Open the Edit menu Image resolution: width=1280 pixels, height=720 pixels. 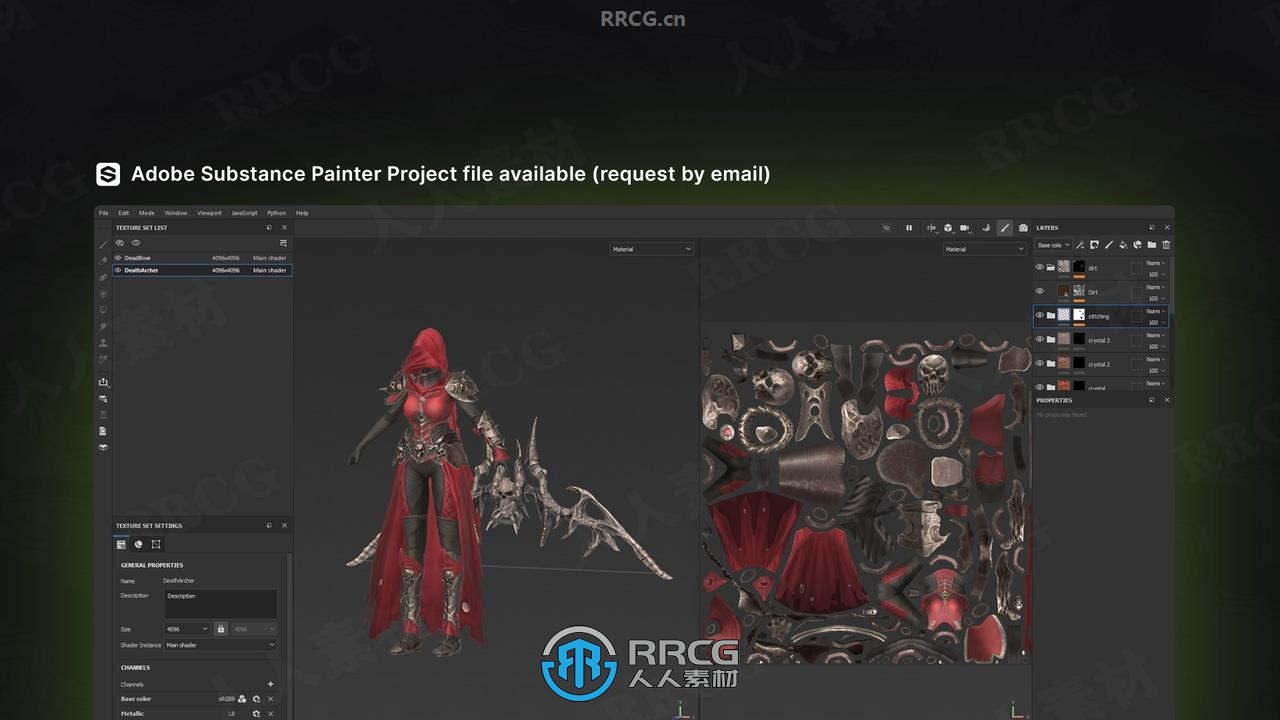[x=123, y=213]
